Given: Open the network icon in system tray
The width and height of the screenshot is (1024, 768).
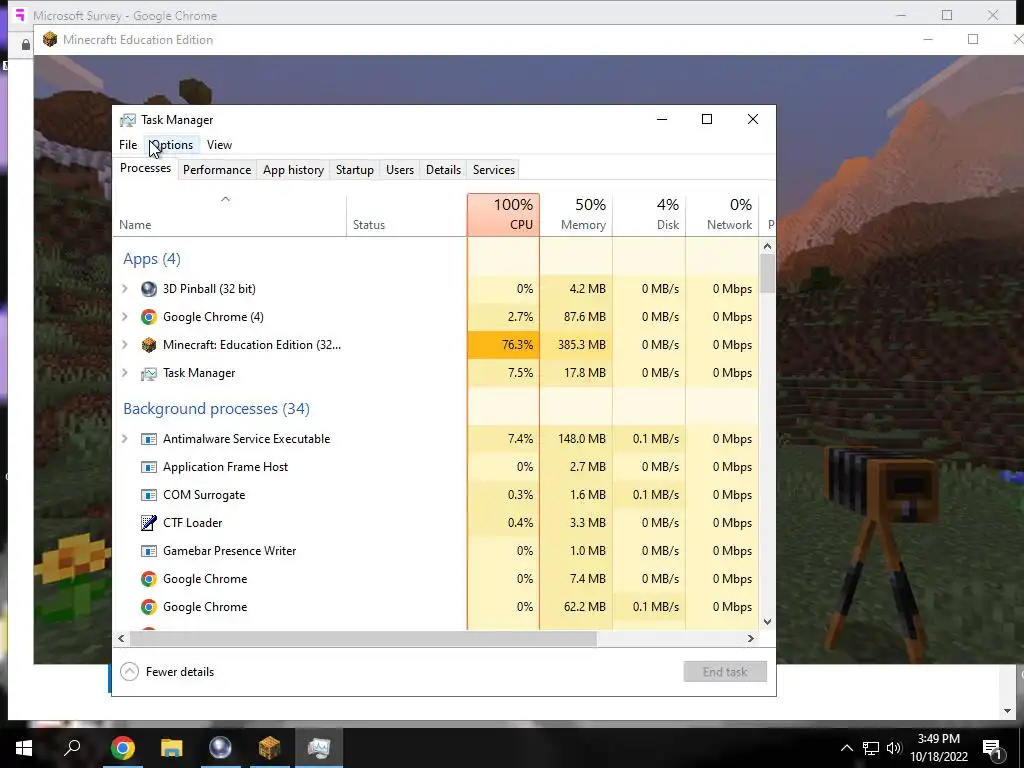Looking at the screenshot, I should 871,748.
